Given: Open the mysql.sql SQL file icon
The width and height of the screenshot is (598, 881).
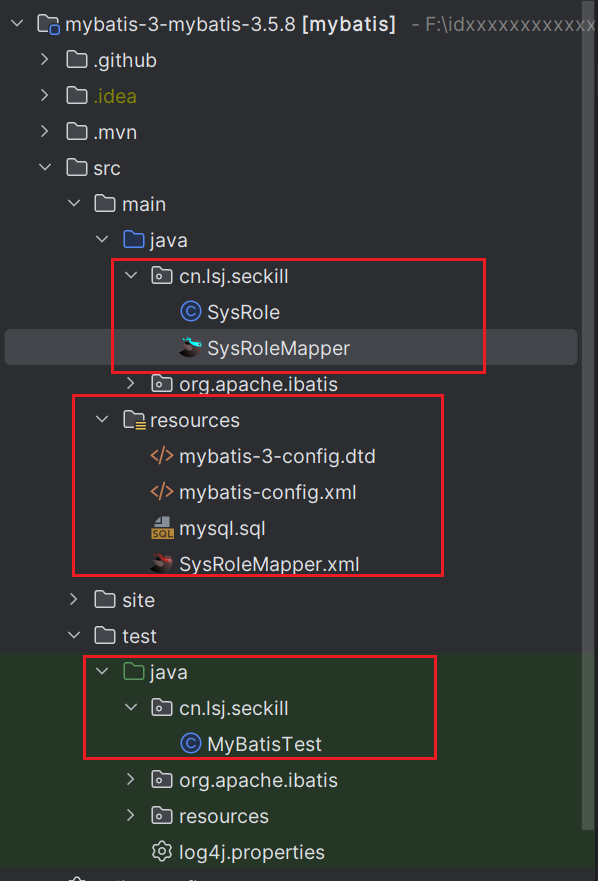Looking at the screenshot, I should pos(162,527).
